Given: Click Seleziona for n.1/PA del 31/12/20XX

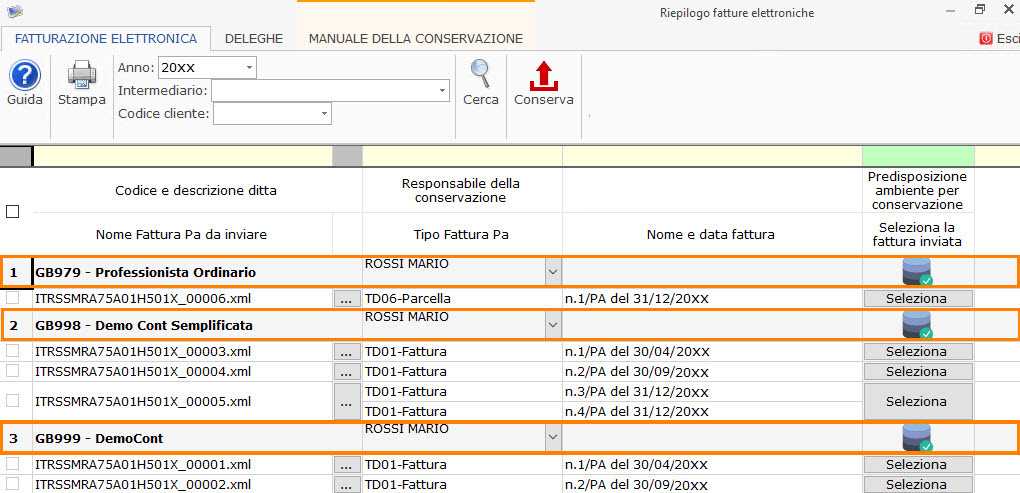Looking at the screenshot, I should click(918, 299).
